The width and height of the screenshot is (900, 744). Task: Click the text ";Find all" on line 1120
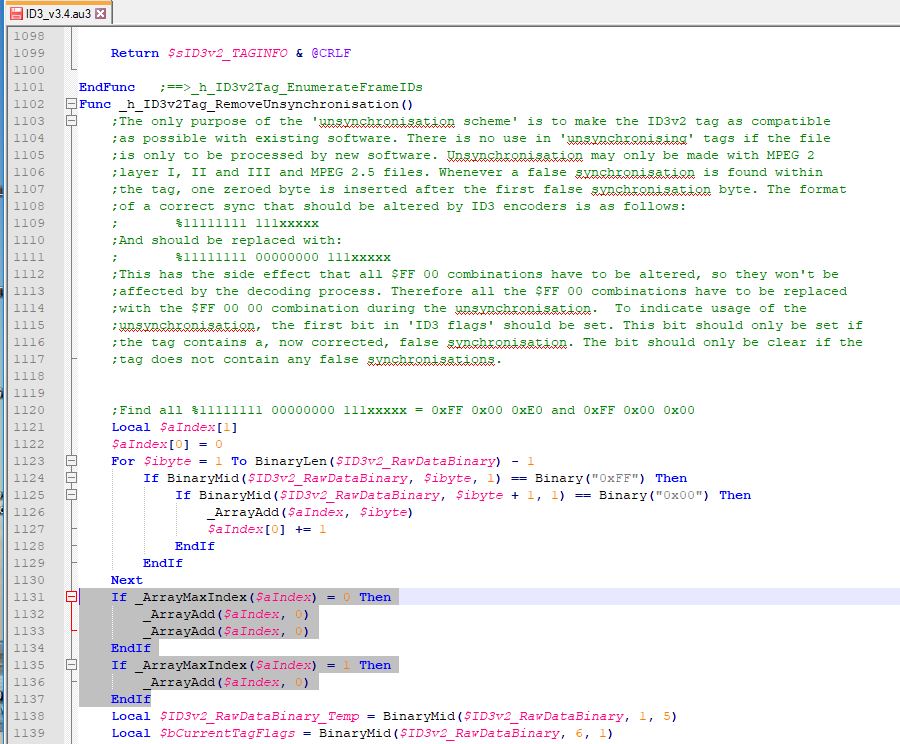(147, 410)
